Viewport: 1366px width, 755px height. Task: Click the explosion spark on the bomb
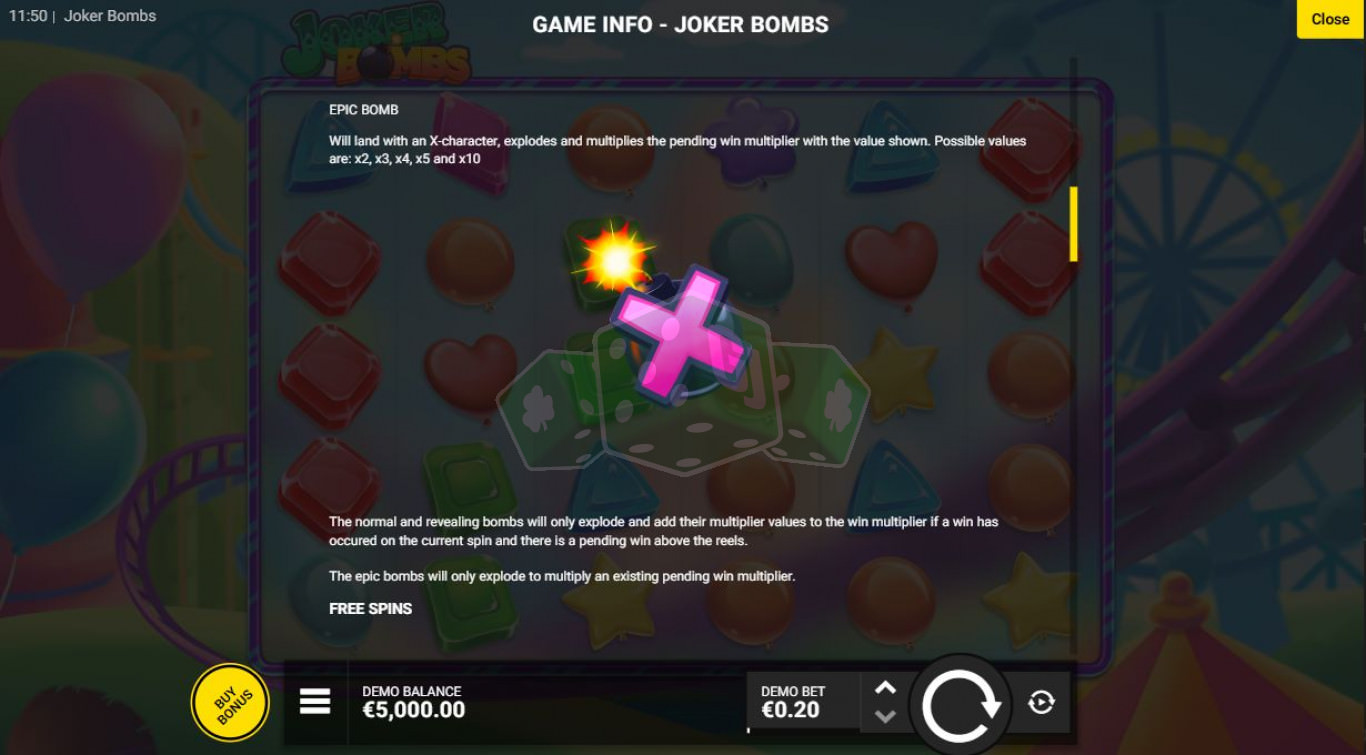click(x=614, y=259)
